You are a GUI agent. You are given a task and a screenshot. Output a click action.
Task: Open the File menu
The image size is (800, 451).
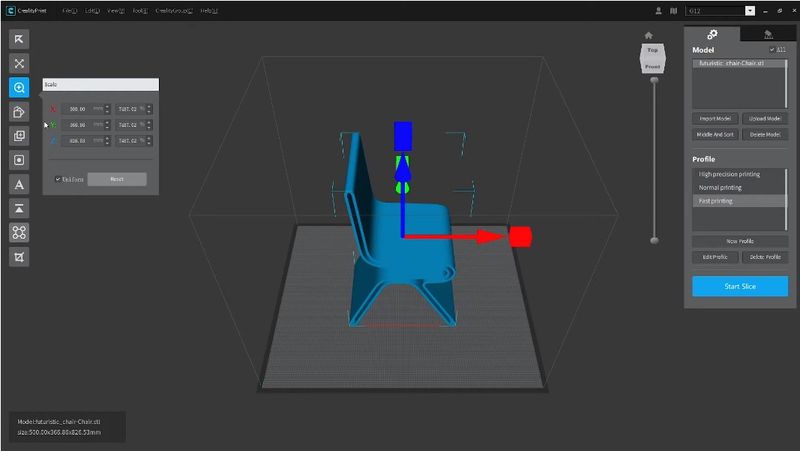coord(70,10)
